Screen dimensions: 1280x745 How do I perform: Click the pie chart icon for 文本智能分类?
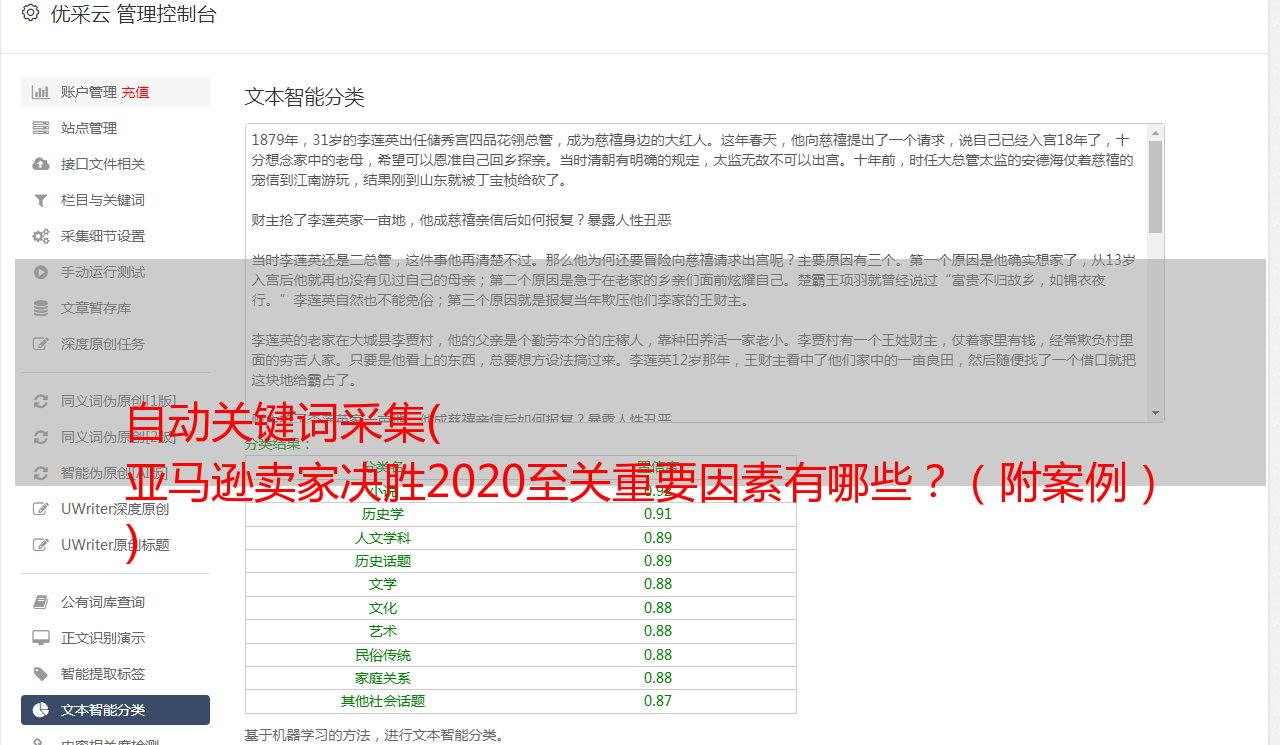click(41, 710)
